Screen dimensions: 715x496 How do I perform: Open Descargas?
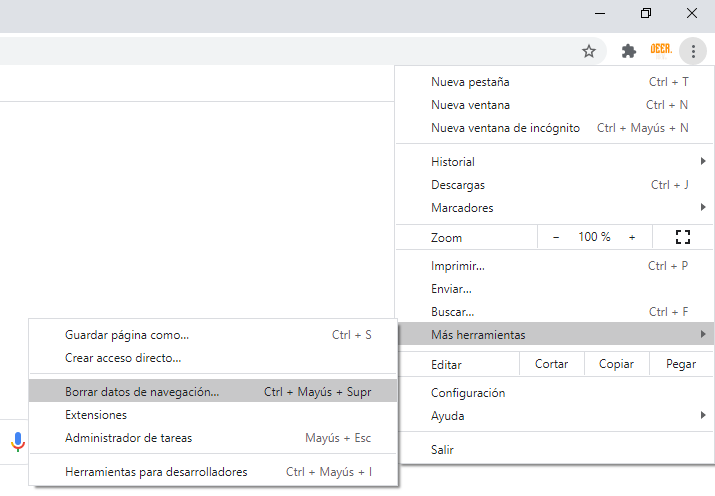click(554, 185)
